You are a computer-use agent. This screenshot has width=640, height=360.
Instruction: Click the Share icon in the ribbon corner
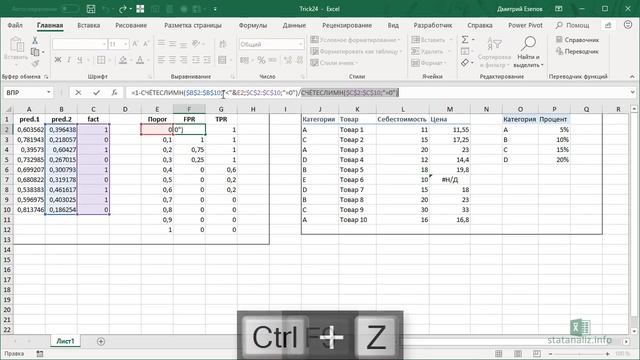pos(608,25)
